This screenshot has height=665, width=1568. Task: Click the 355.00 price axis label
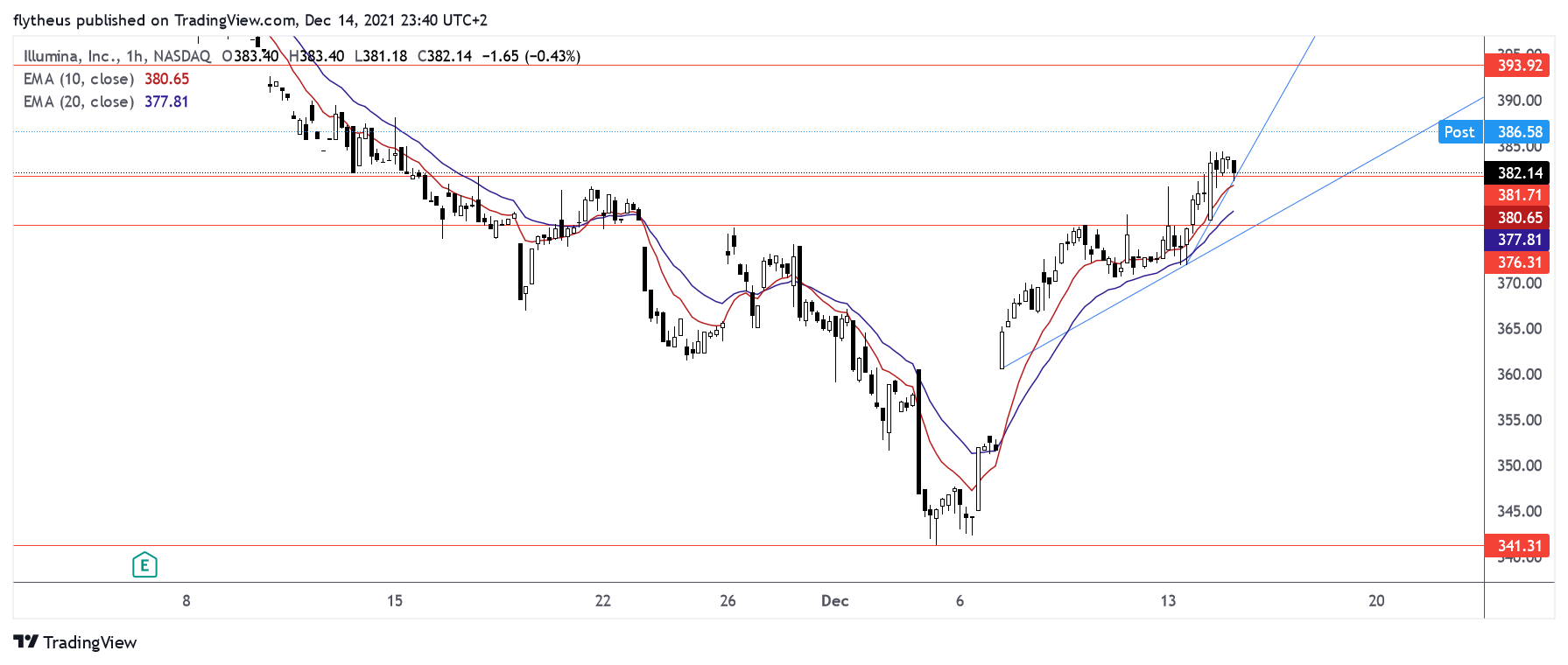pos(1519,420)
